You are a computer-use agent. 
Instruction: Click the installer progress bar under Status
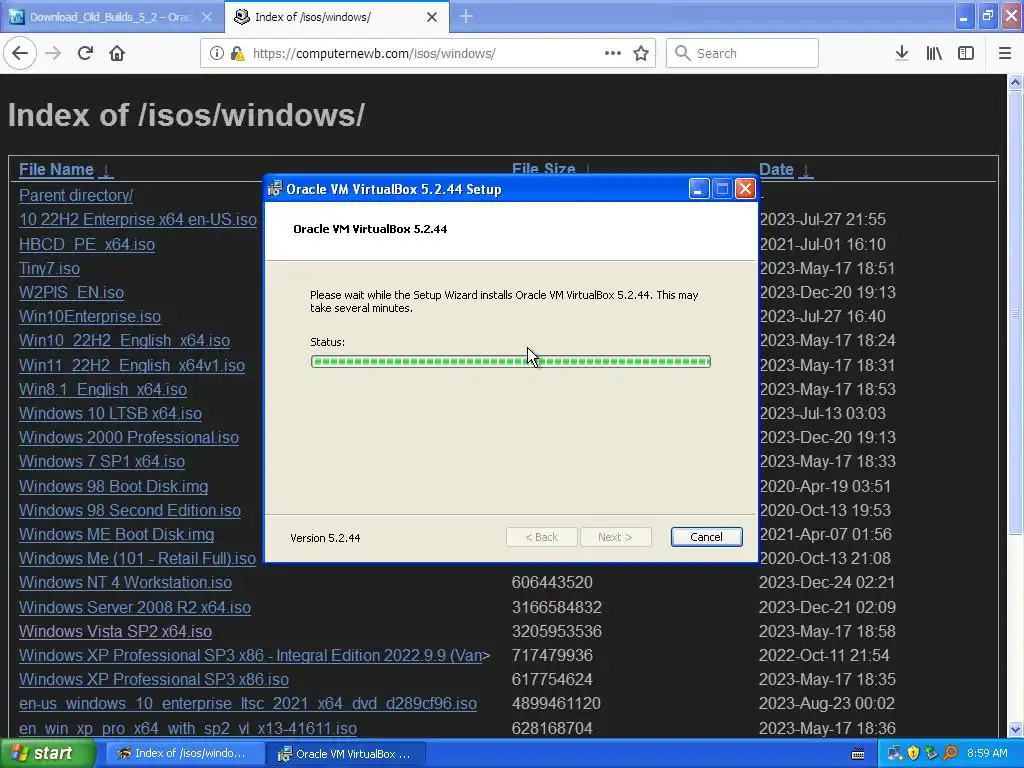[x=511, y=361]
